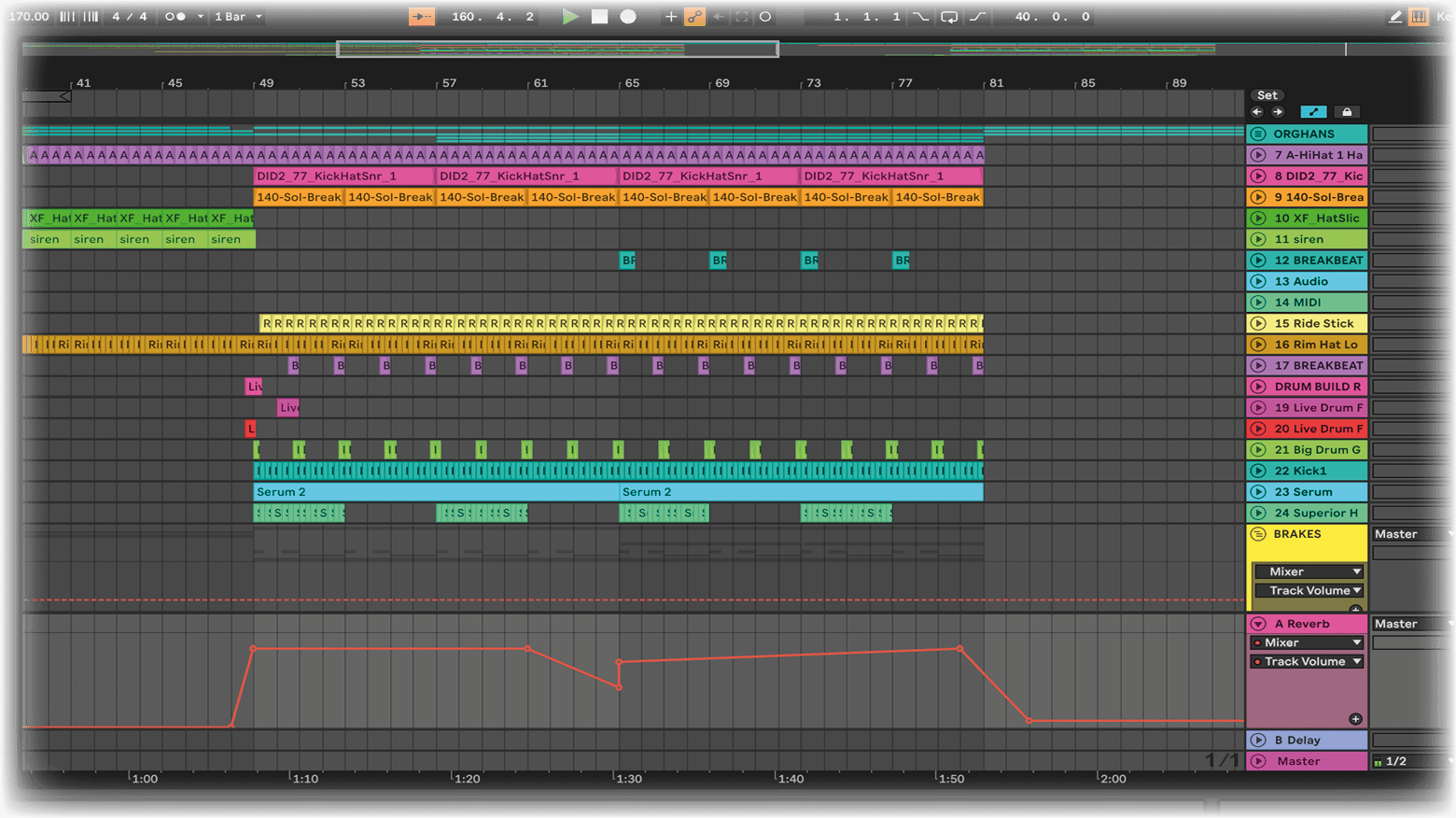Collapse the A Reverb track

click(1258, 624)
